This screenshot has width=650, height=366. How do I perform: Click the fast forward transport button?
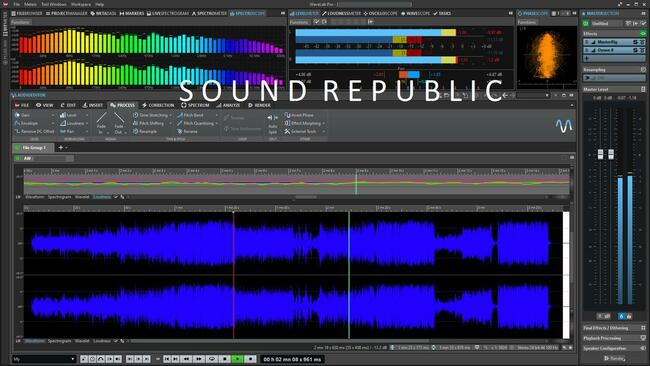point(199,359)
